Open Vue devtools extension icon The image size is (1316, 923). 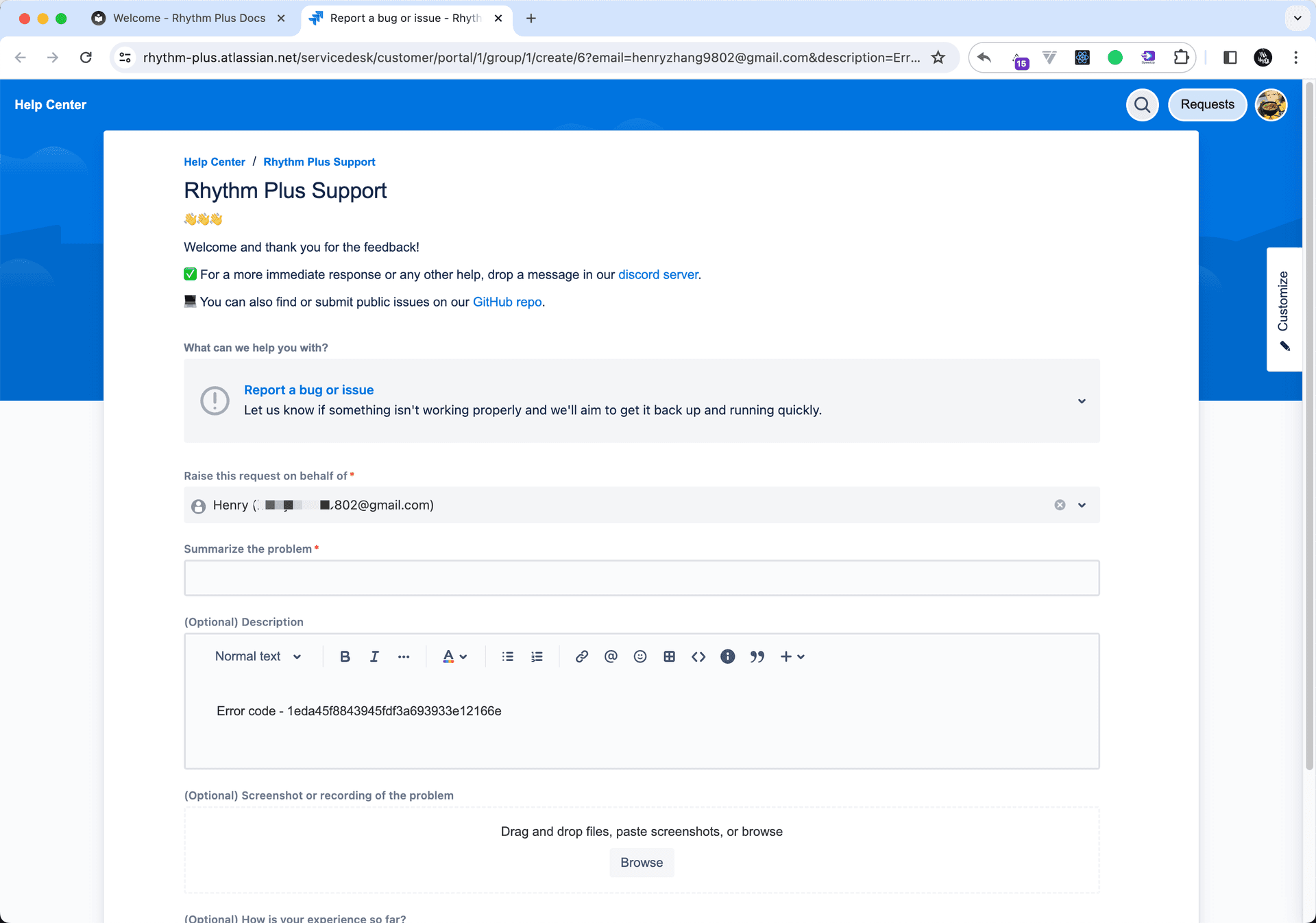(1049, 58)
